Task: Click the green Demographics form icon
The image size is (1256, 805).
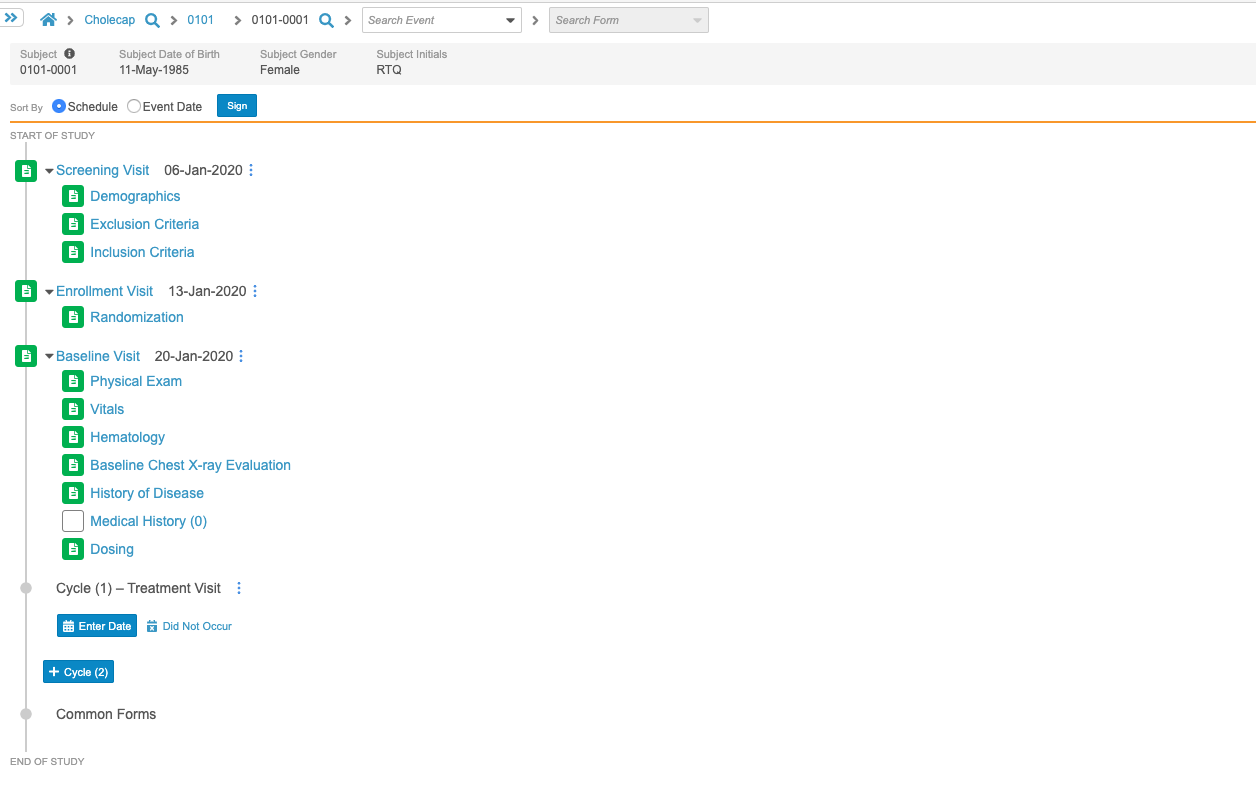Action: point(73,196)
